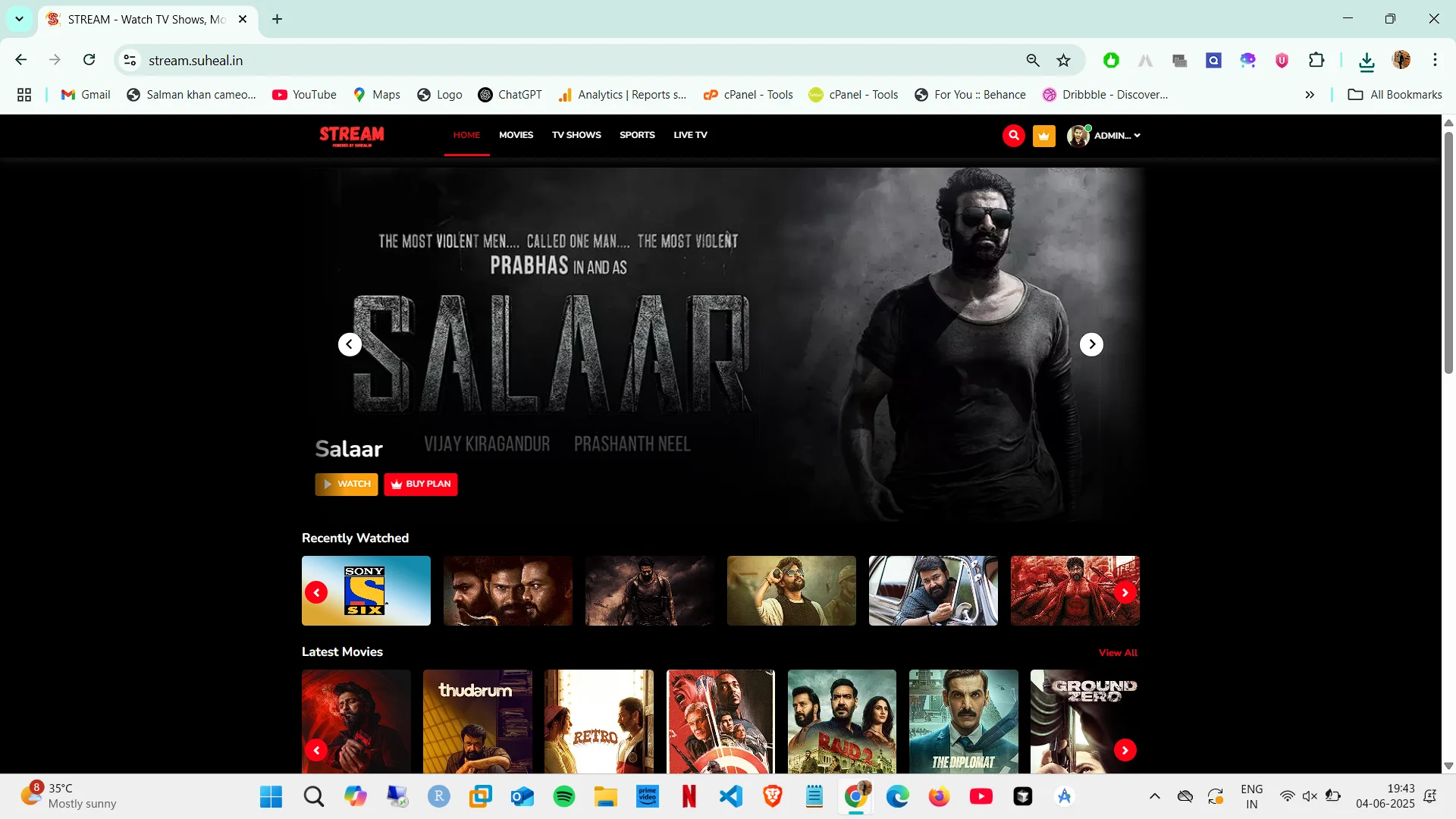Click the red search icon in site header
The height and width of the screenshot is (819, 1456).
[1014, 136]
